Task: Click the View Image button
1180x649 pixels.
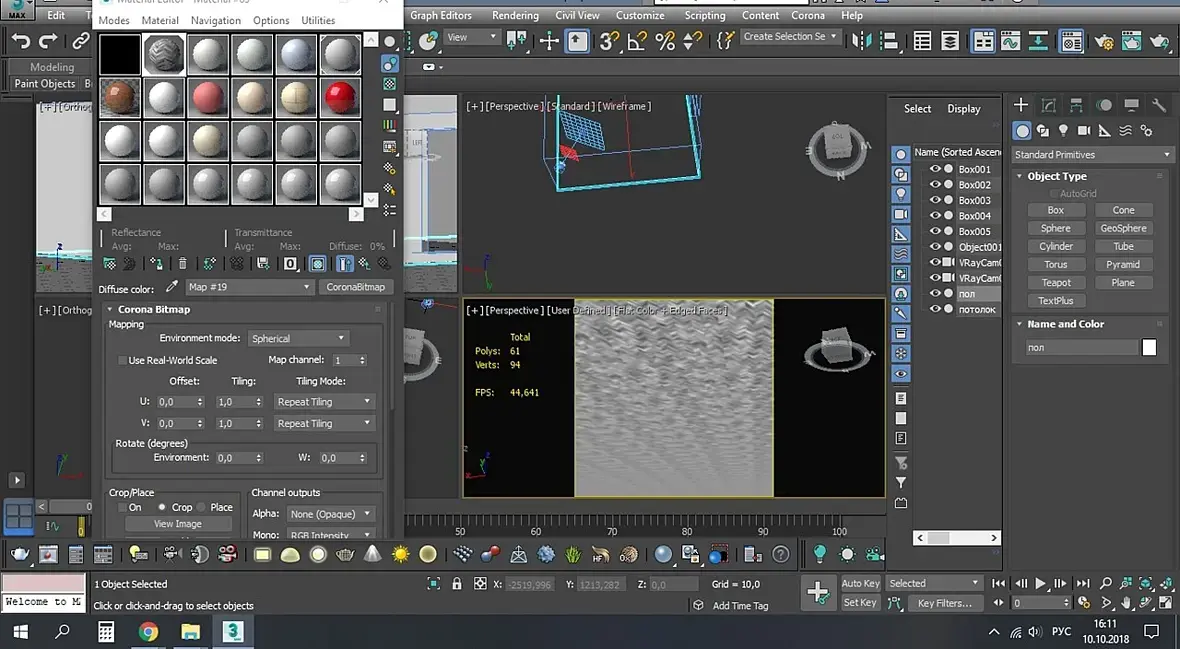Action: tap(177, 524)
